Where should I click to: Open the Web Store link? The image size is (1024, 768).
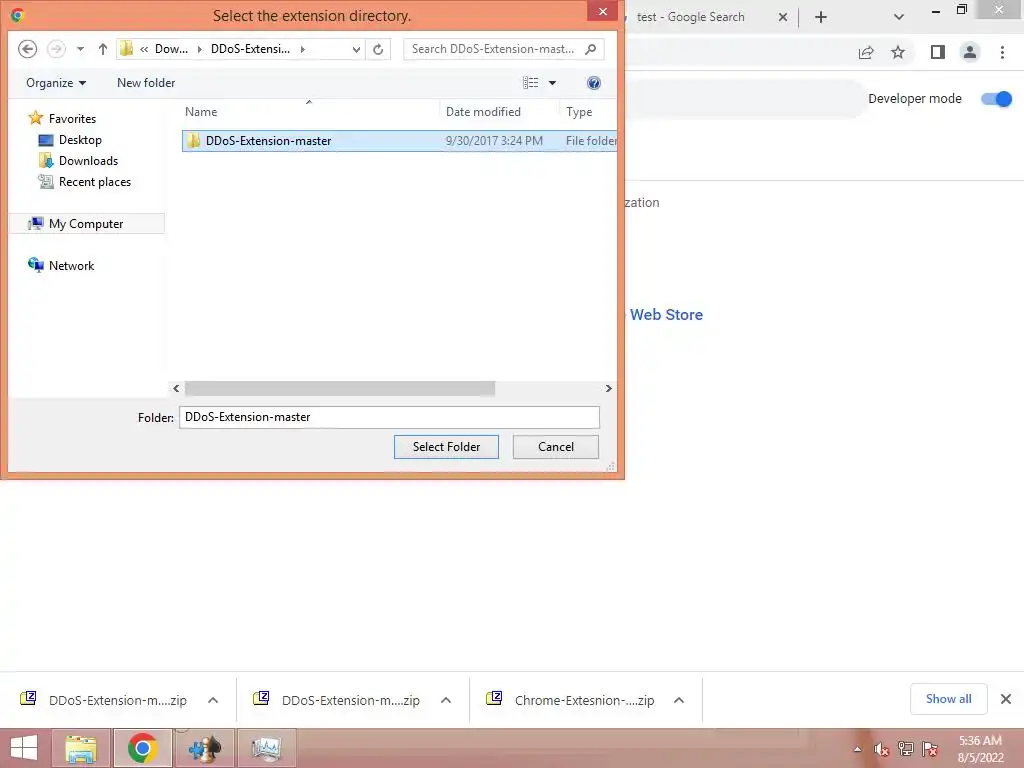pyautogui.click(x=666, y=315)
